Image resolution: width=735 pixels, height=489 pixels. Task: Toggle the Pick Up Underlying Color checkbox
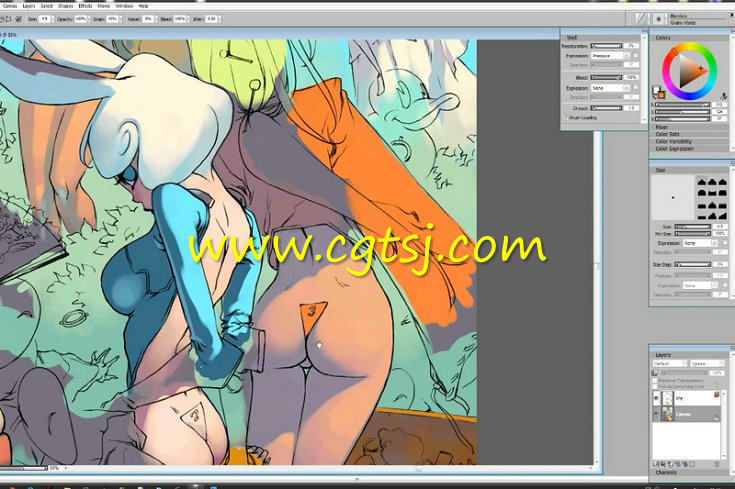click(x=655, y=386)
